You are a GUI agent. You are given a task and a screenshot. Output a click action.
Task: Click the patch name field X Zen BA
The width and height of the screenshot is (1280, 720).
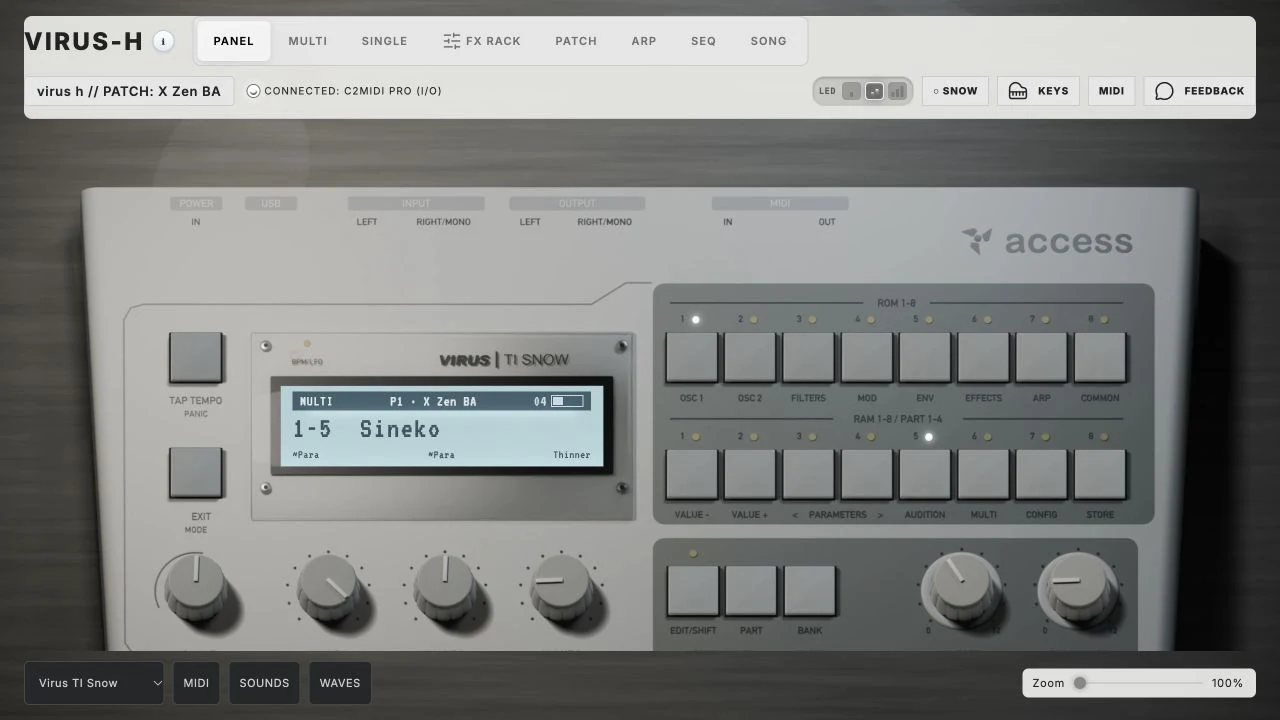click(x=129, y=91)
